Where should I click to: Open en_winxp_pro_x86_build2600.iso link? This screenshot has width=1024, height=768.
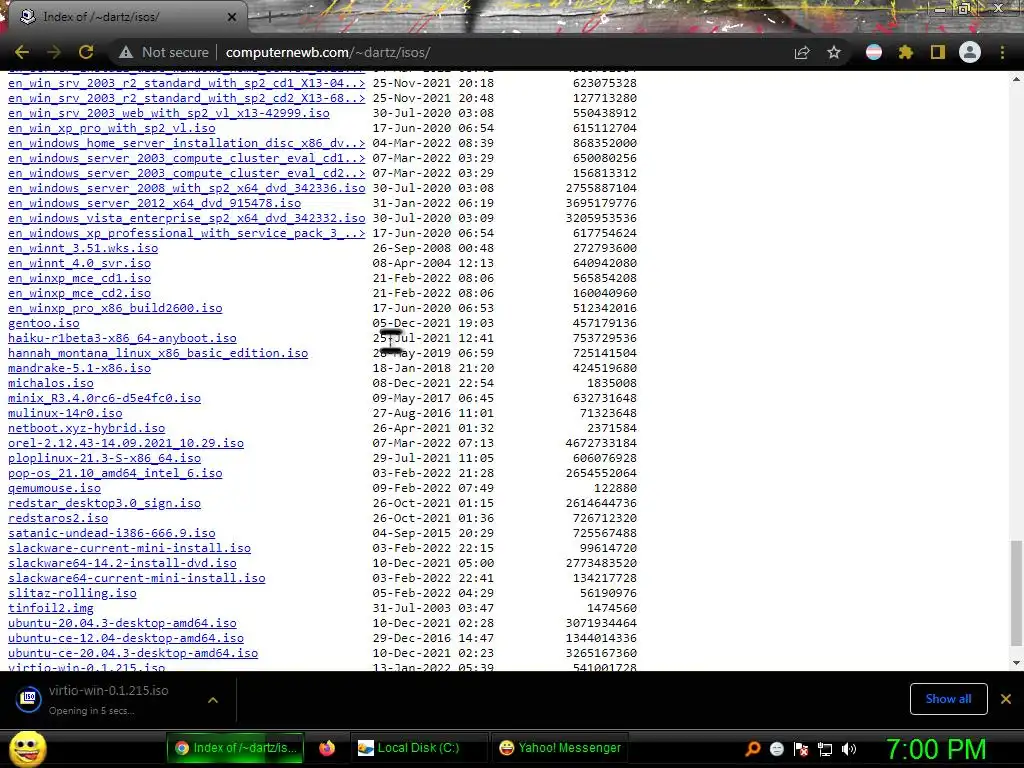click(115, 308)
